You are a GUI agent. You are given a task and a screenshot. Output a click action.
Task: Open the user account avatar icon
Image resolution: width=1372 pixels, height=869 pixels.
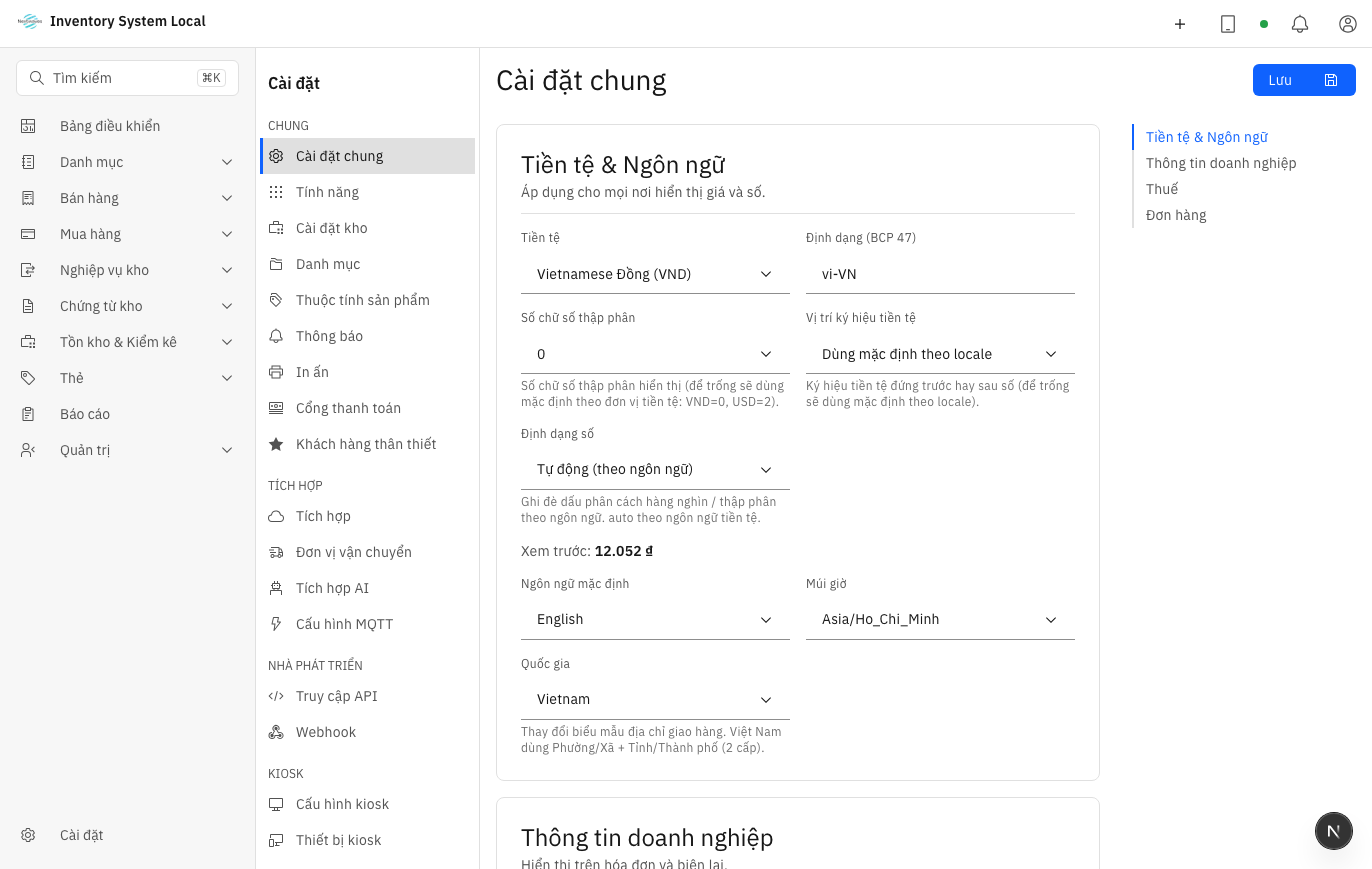[x=1348, y=24]
